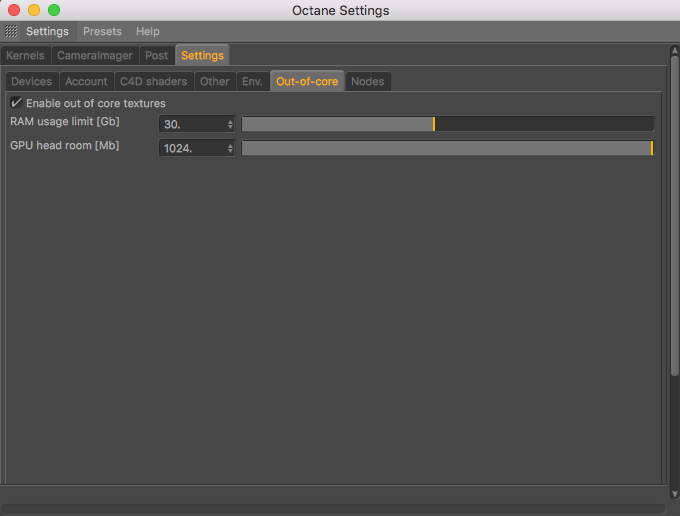Switch to the Kernels tab

(25, 56)
